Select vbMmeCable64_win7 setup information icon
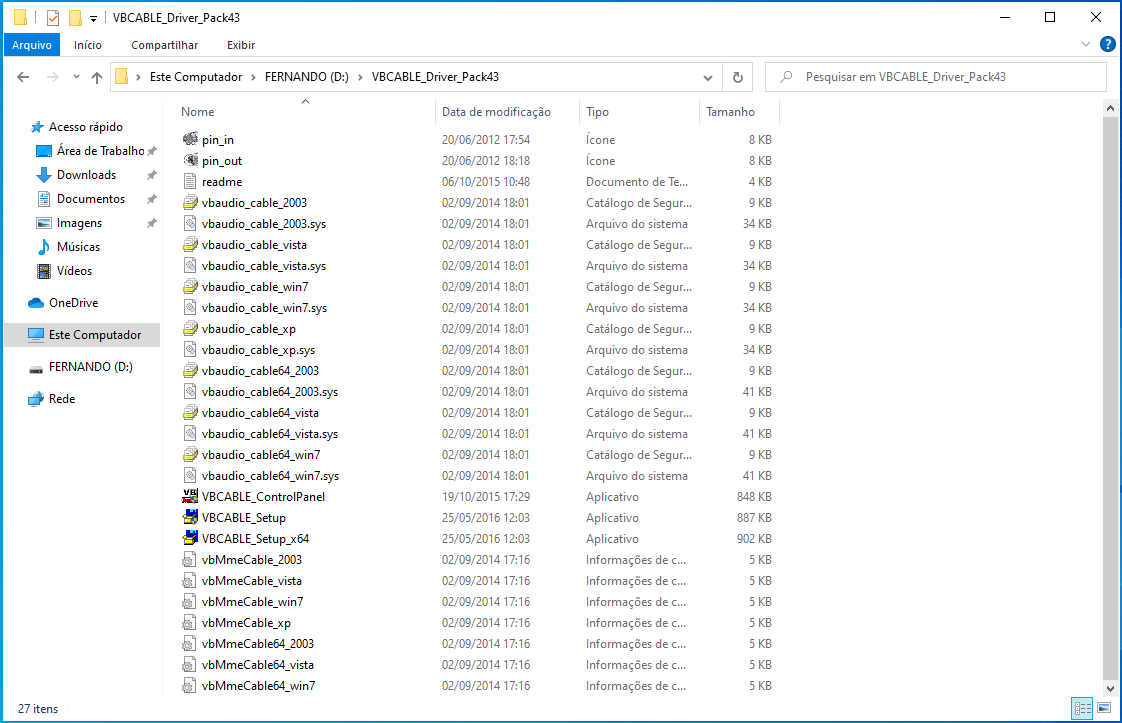Screen dimensions: 1122x723 (190, 685)
